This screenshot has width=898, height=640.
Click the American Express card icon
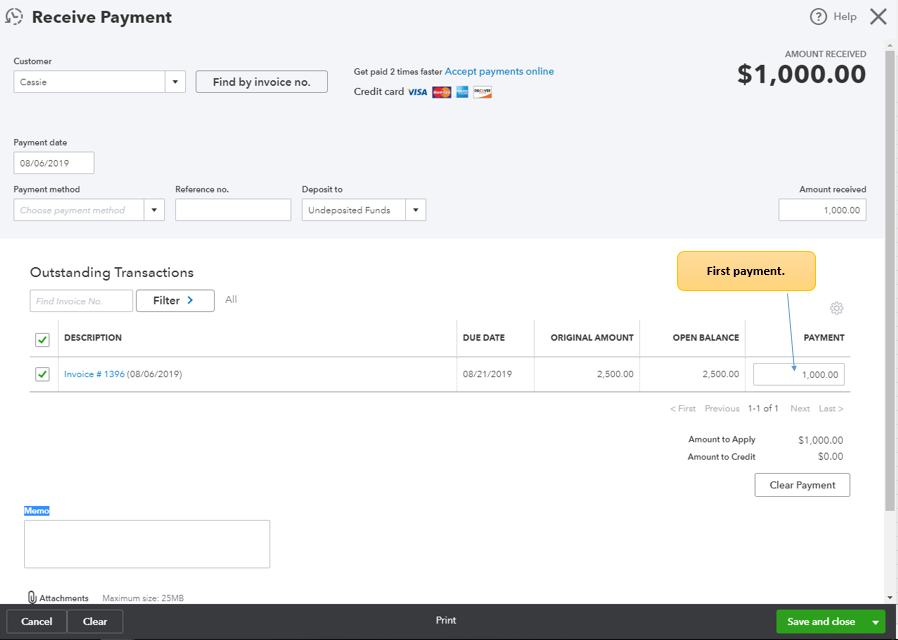[462, 92]
